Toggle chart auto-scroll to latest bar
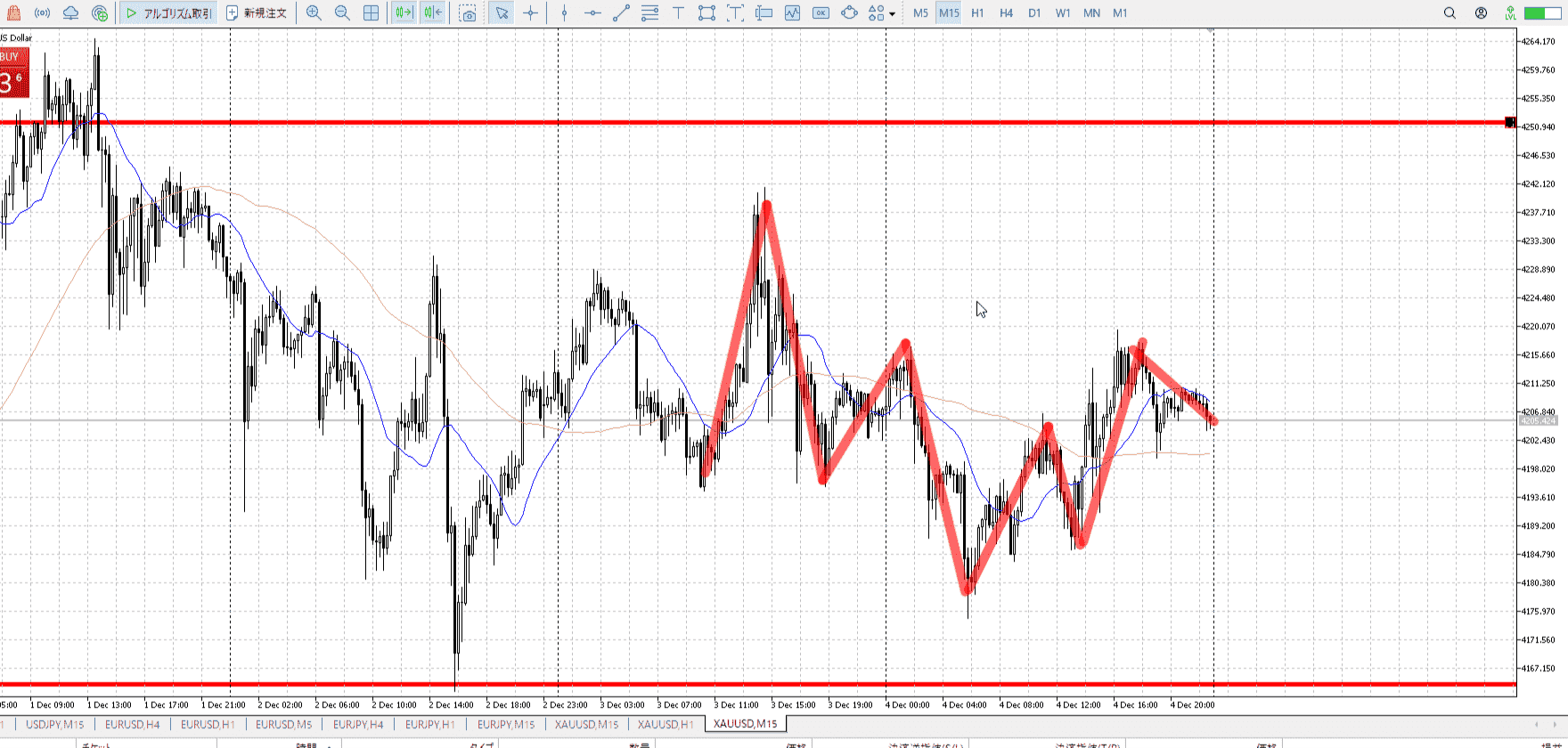Screen dimensions: 1568x748 (404, 13)
